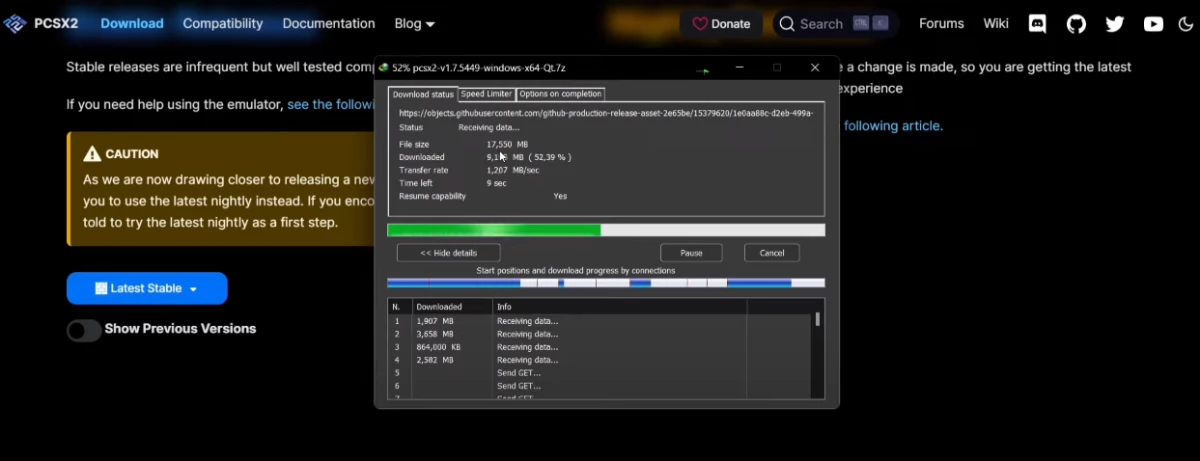This screenshot has height=461, width=1200.
Task: Close the download dialog window
Action: pyautogui.click(x=815, y=68)
